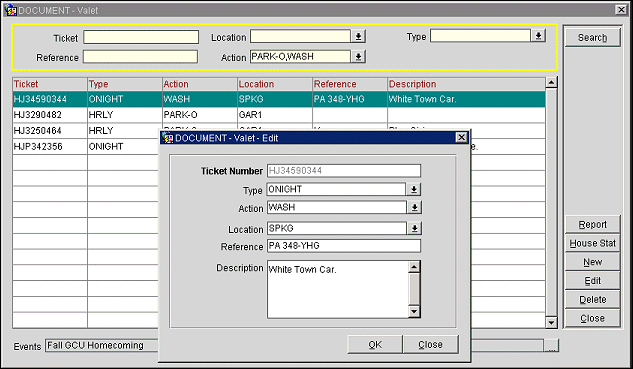Click the Location search filter field
Viewport: 633px width, 369px height.
point(300,36)
